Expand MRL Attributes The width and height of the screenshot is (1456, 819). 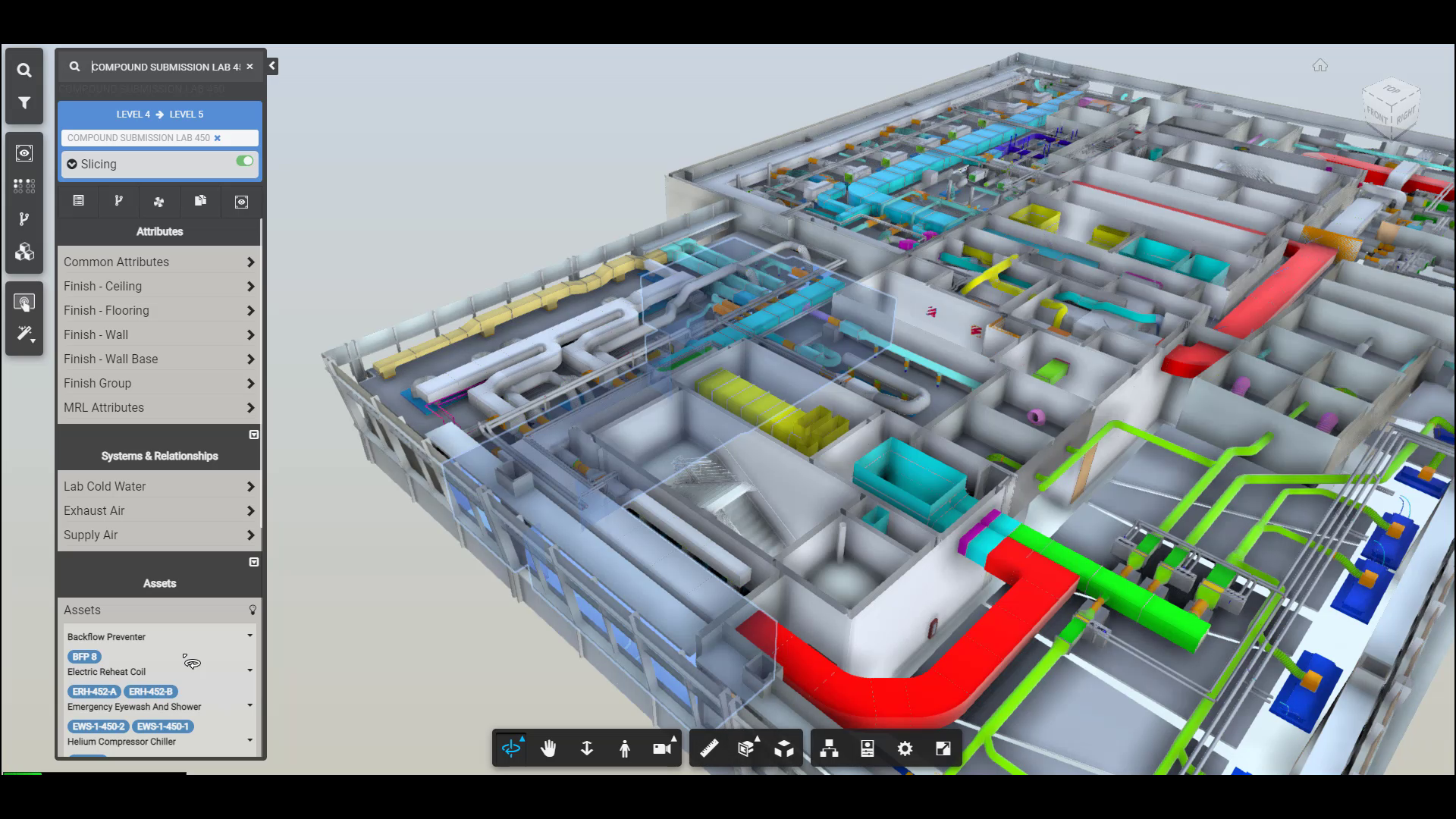point(159,407)
